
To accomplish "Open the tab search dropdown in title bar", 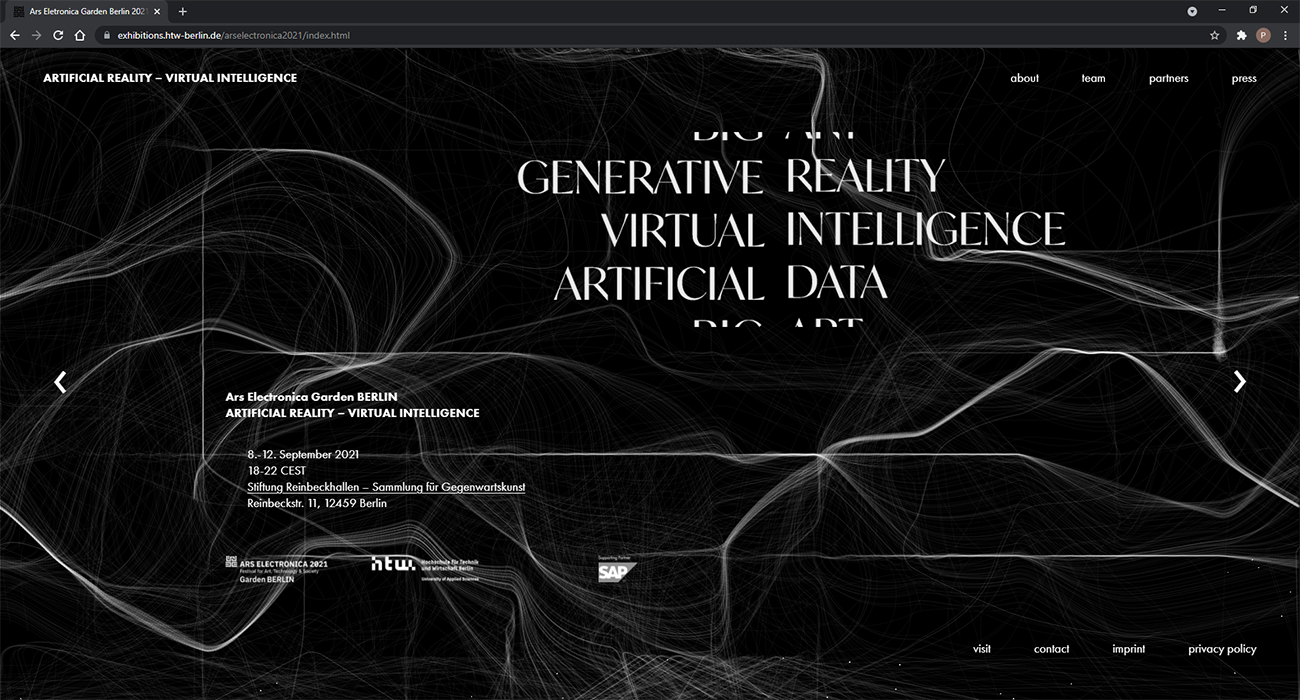I will [1192, 11].
